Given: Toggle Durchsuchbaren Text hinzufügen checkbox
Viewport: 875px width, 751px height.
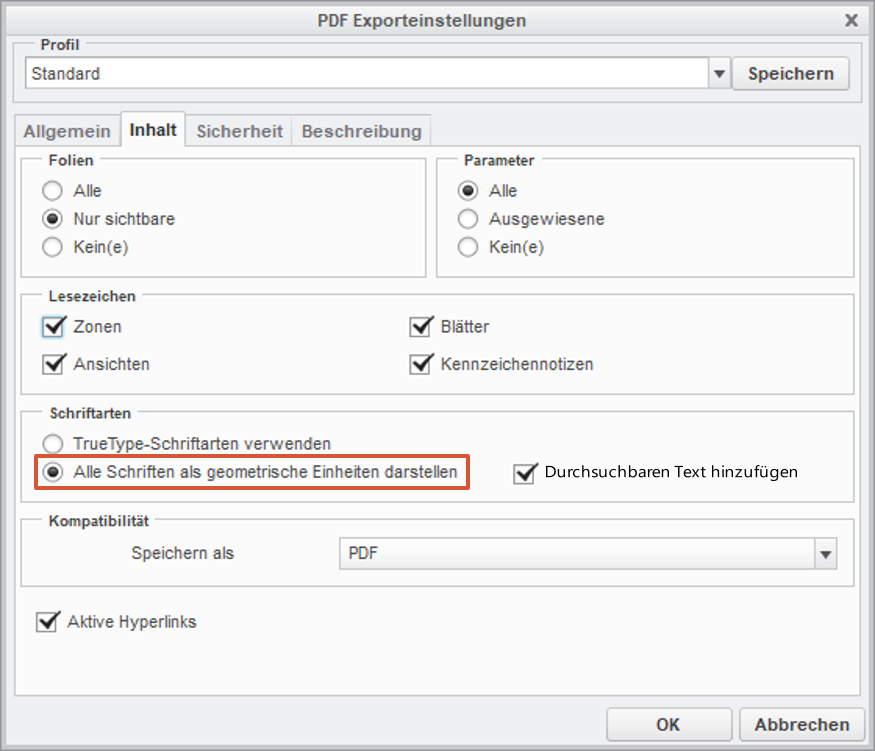Looking at the screenshot, I should point(525,472).
